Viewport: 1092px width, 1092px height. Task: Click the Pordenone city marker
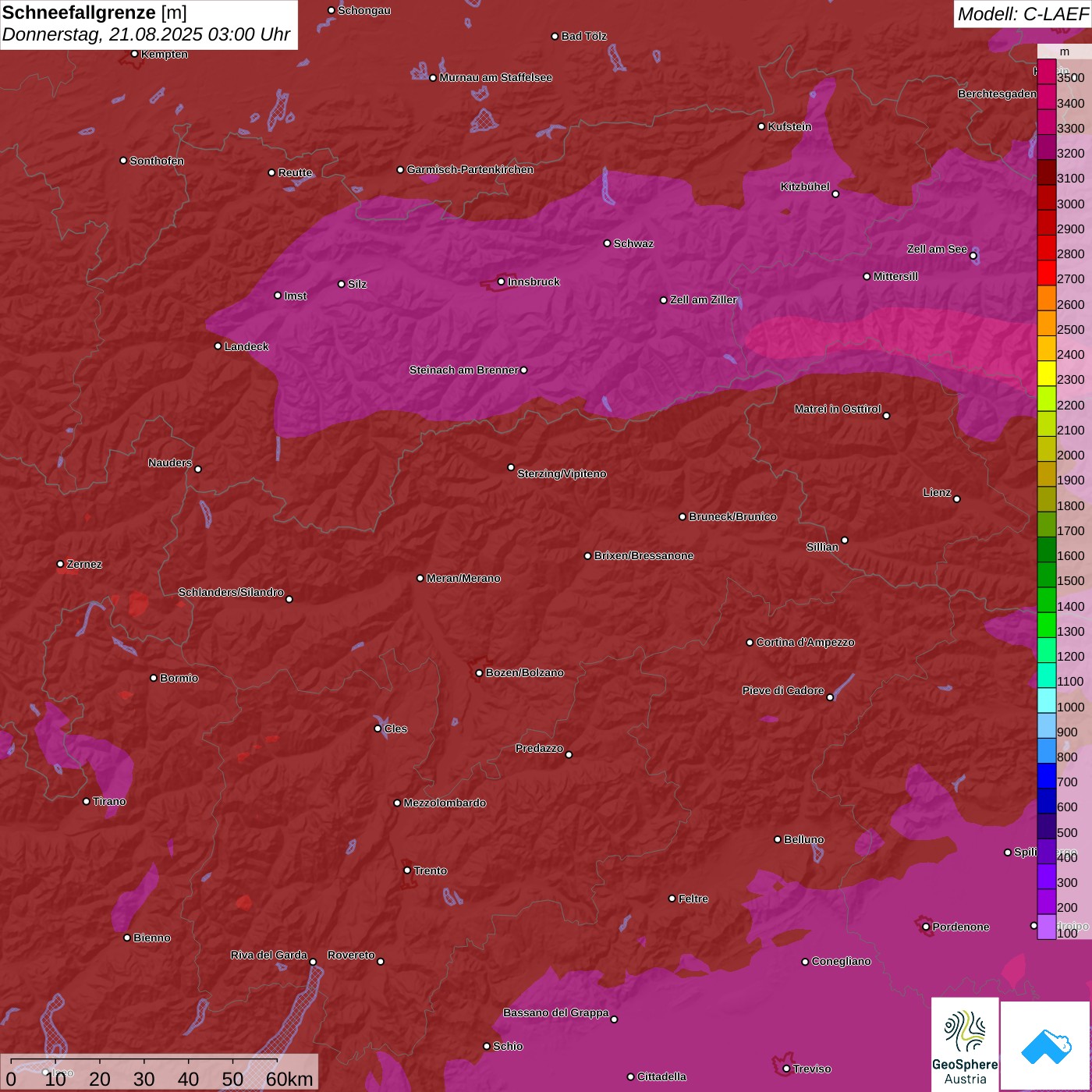pos(926,927)
